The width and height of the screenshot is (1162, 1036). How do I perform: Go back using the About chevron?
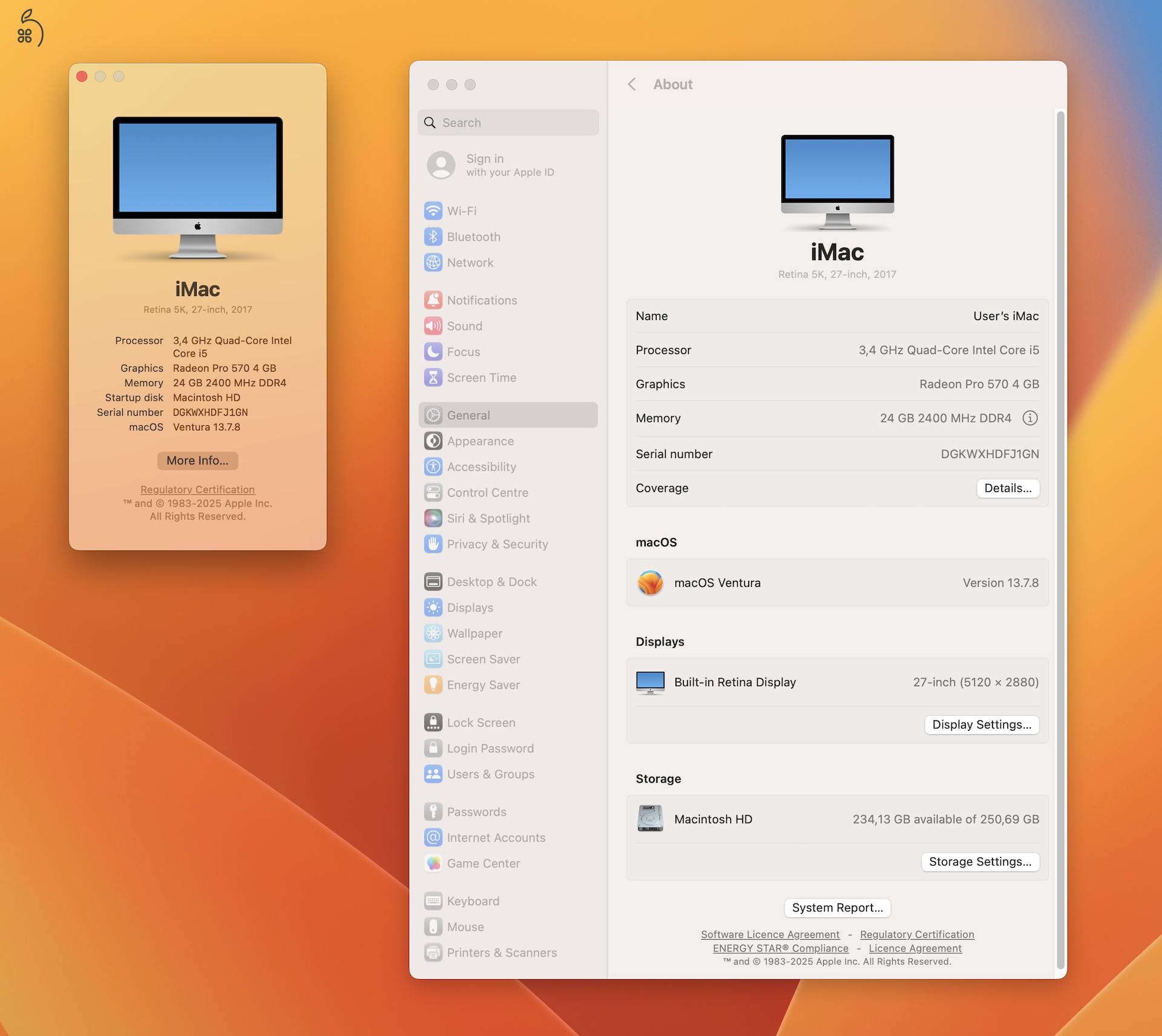(x=632, y=84)
